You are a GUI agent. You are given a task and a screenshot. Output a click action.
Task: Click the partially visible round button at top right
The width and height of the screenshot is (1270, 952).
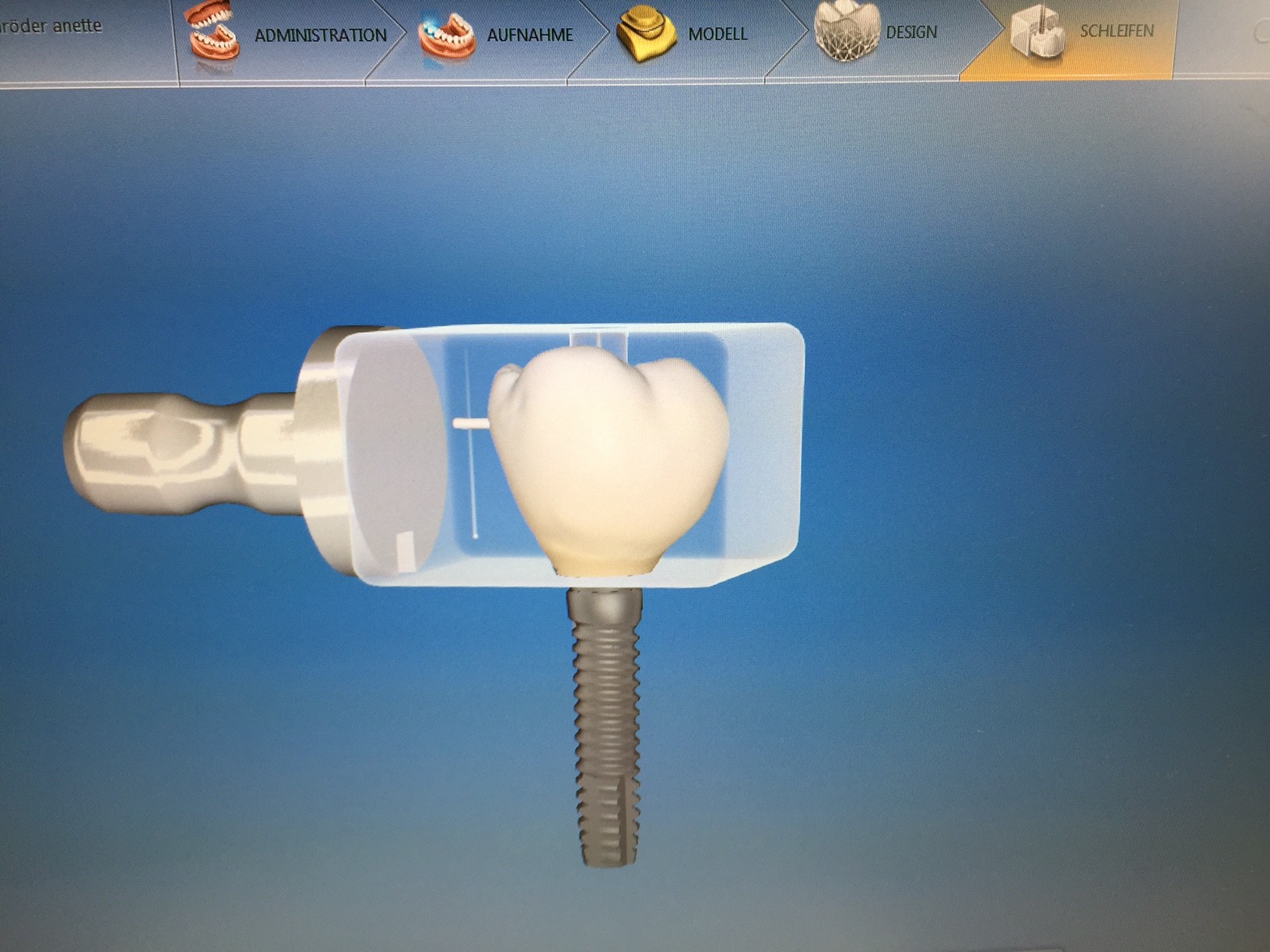tap(1262, 33)
